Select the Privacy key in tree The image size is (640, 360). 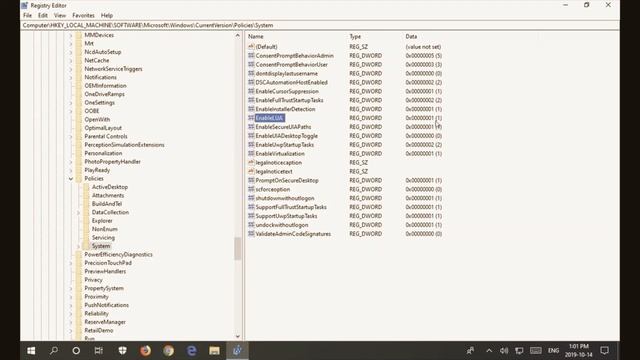pyautogui.click(x=93, y=280)
